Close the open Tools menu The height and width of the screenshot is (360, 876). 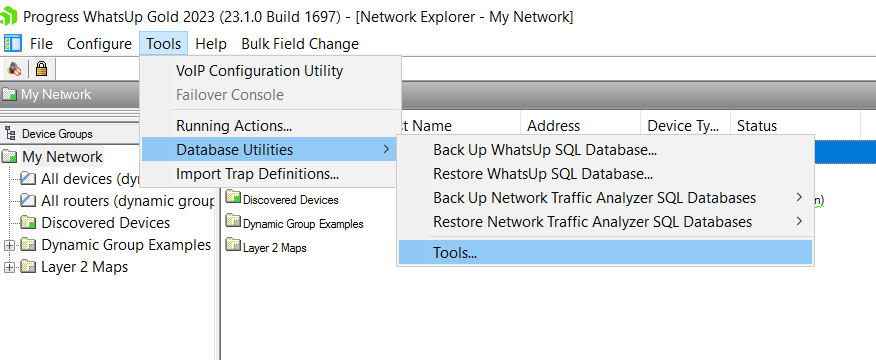coord(164,44)
